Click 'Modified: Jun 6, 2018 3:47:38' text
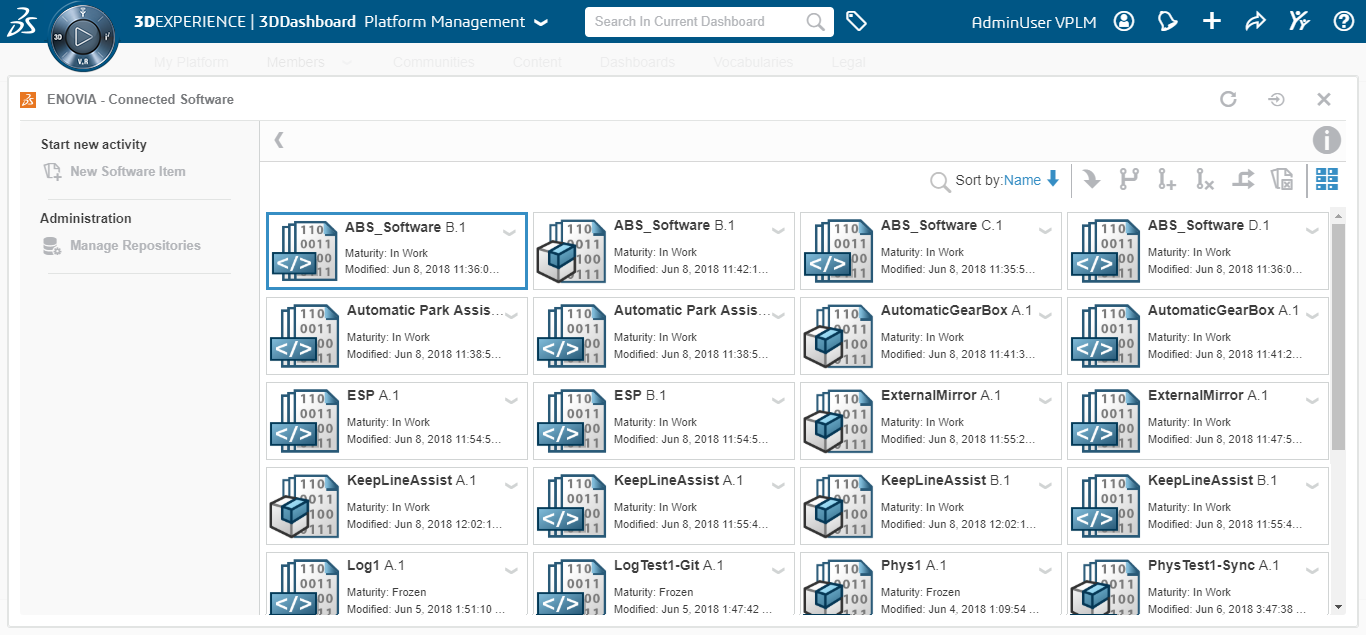The image size is (1366, 635). [1226, 609]
